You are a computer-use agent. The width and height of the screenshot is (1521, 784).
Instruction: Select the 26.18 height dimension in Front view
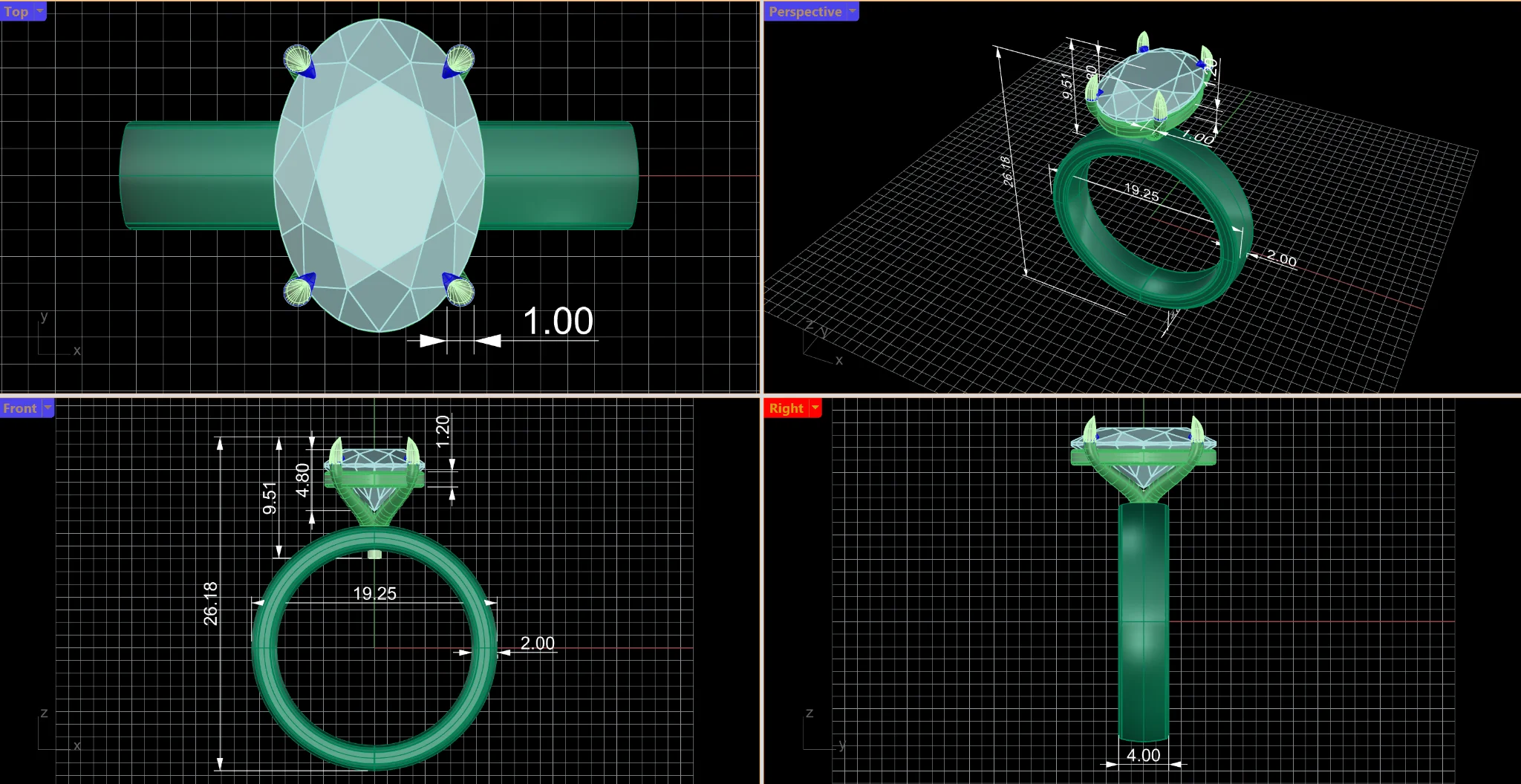(211, 603)
